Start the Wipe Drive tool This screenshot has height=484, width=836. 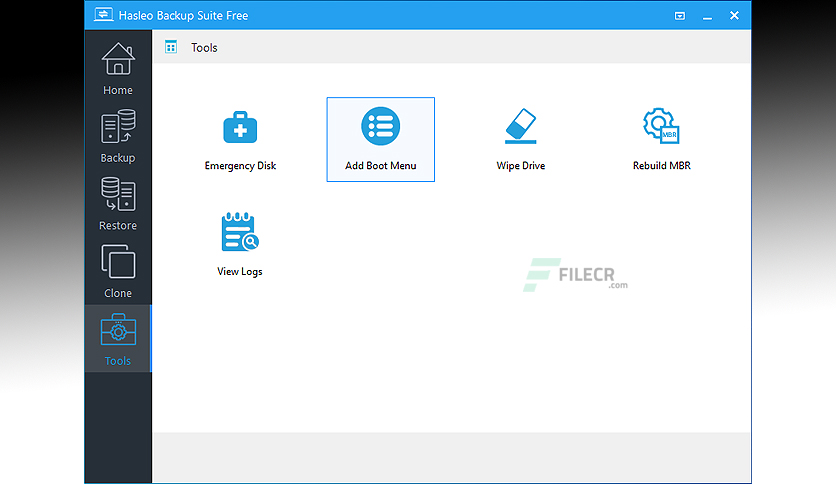[520, 140]
